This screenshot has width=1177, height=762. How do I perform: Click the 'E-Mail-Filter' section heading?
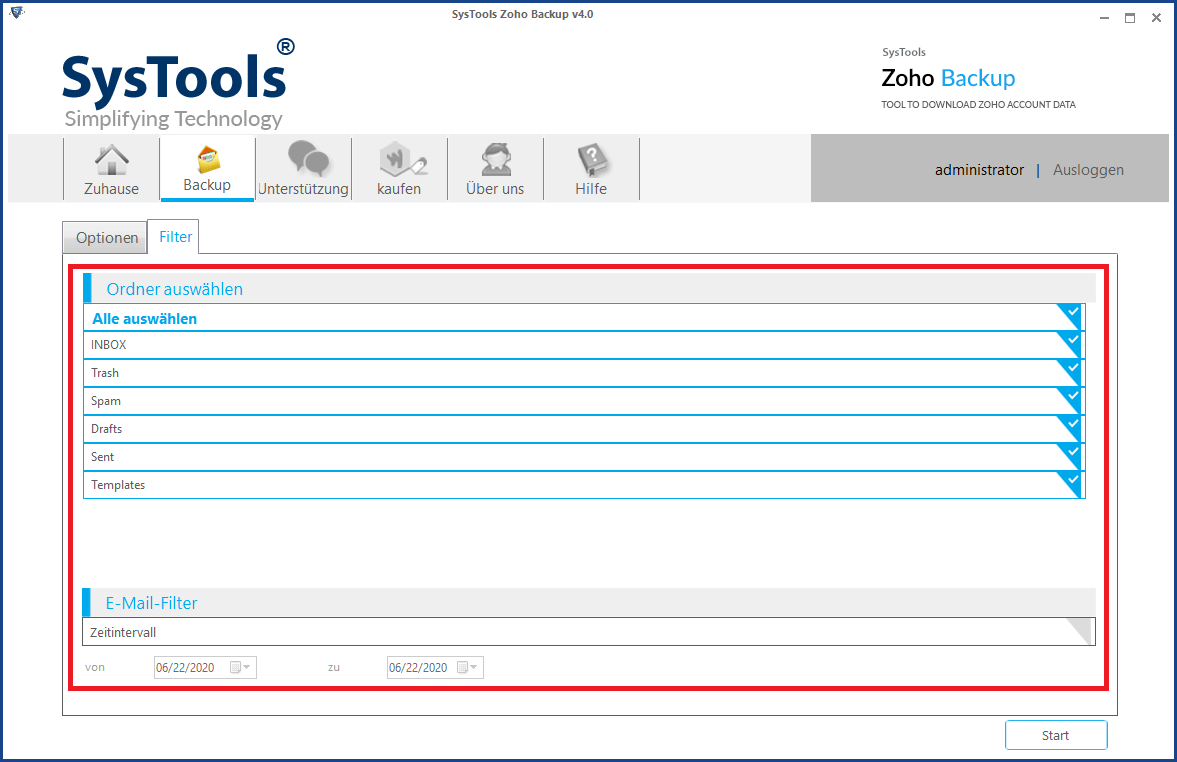[152, 603]
